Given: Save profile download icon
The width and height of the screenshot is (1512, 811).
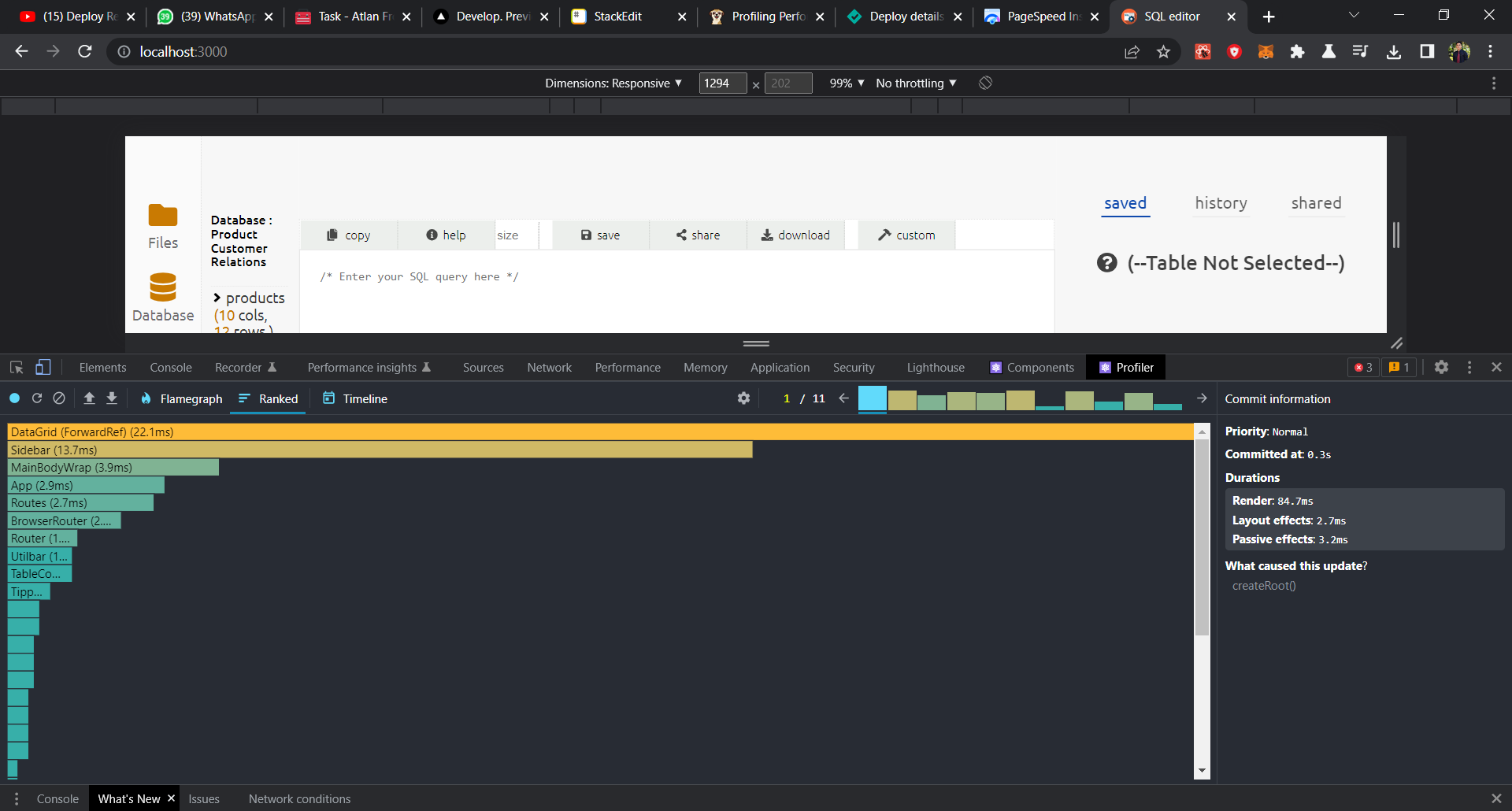Looking at the screenshot, I should (x=112, y=398).
